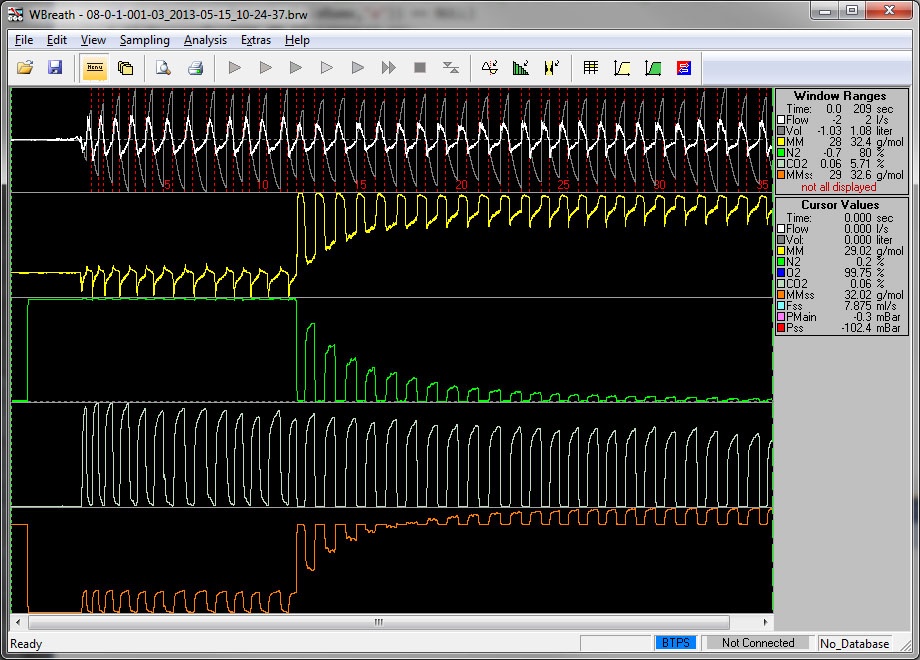Toggle the yellow Menu toolbar button
The height and width of the screenshot is (660, 920).
[95, 68]
